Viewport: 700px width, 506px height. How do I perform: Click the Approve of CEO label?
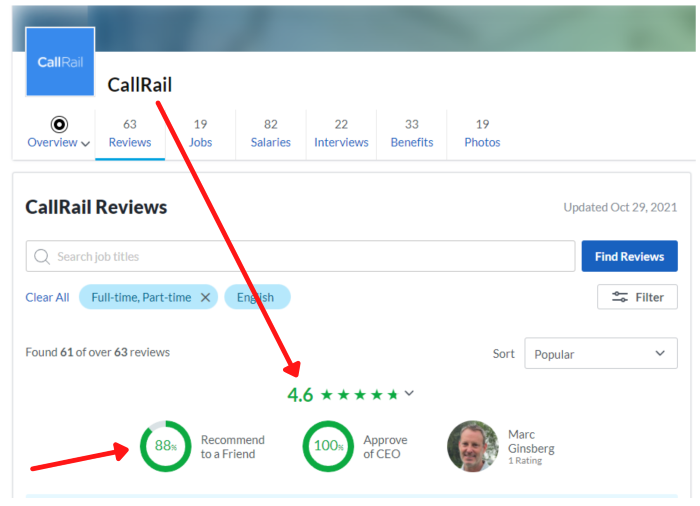click(385, 447)
